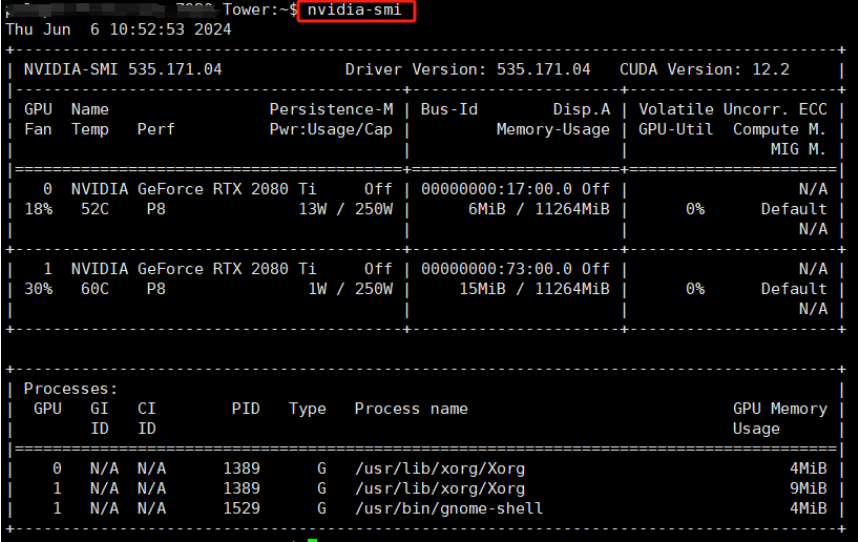Screen dimensions: 858x542
Task: Click the 52C temperature value
Action: [95, 209]
